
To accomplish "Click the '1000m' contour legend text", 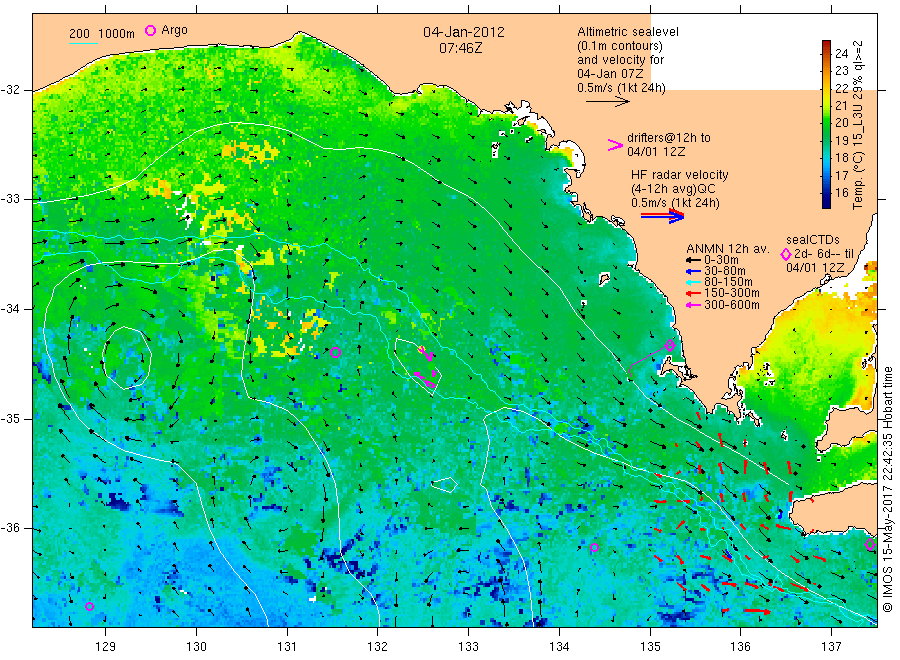I will 117,33.
